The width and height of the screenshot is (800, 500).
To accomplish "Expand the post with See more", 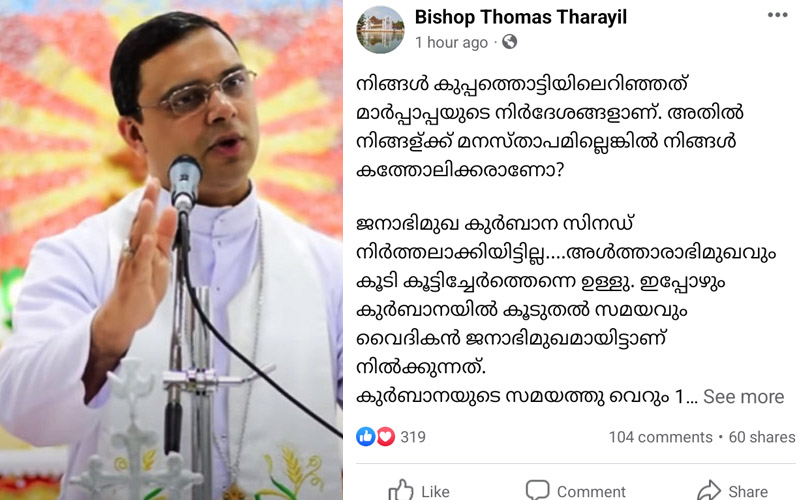I will (x=743, y=396).
